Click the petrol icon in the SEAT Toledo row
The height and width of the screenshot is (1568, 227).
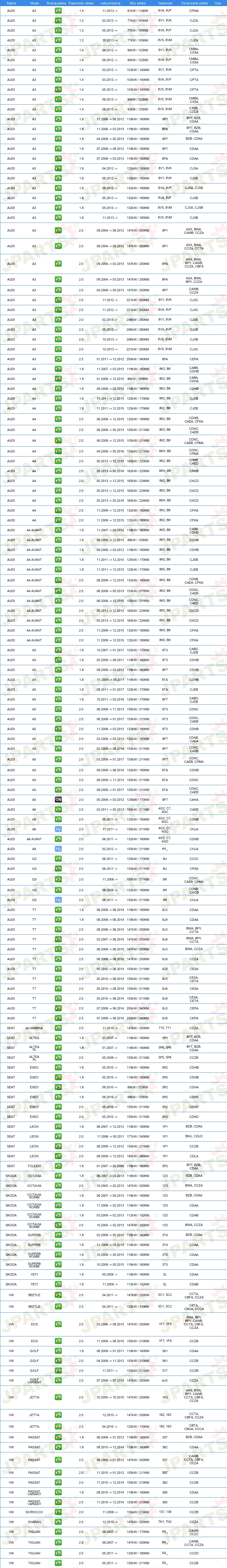[x=59, y=1166]
